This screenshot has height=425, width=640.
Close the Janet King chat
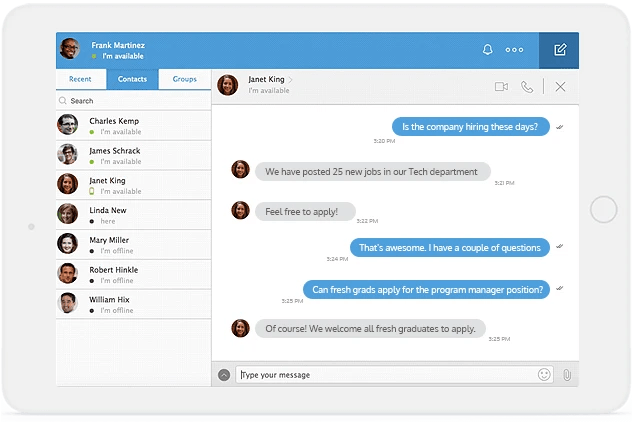tap(560, 87)
